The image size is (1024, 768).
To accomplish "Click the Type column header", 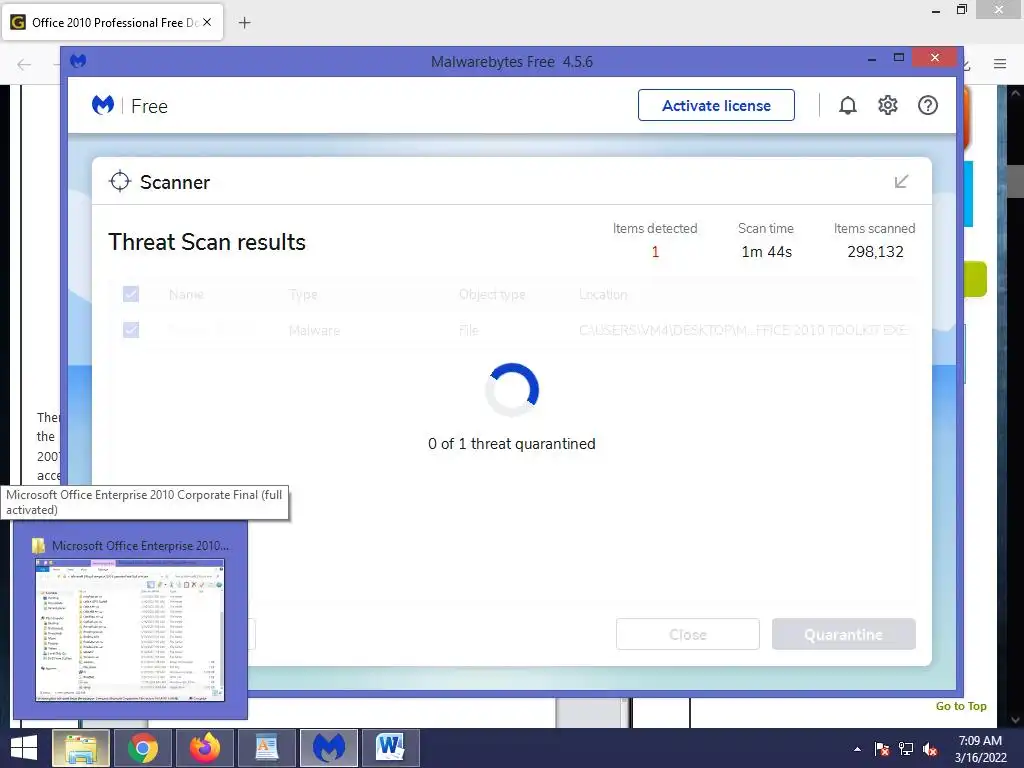I will point(303,295).
